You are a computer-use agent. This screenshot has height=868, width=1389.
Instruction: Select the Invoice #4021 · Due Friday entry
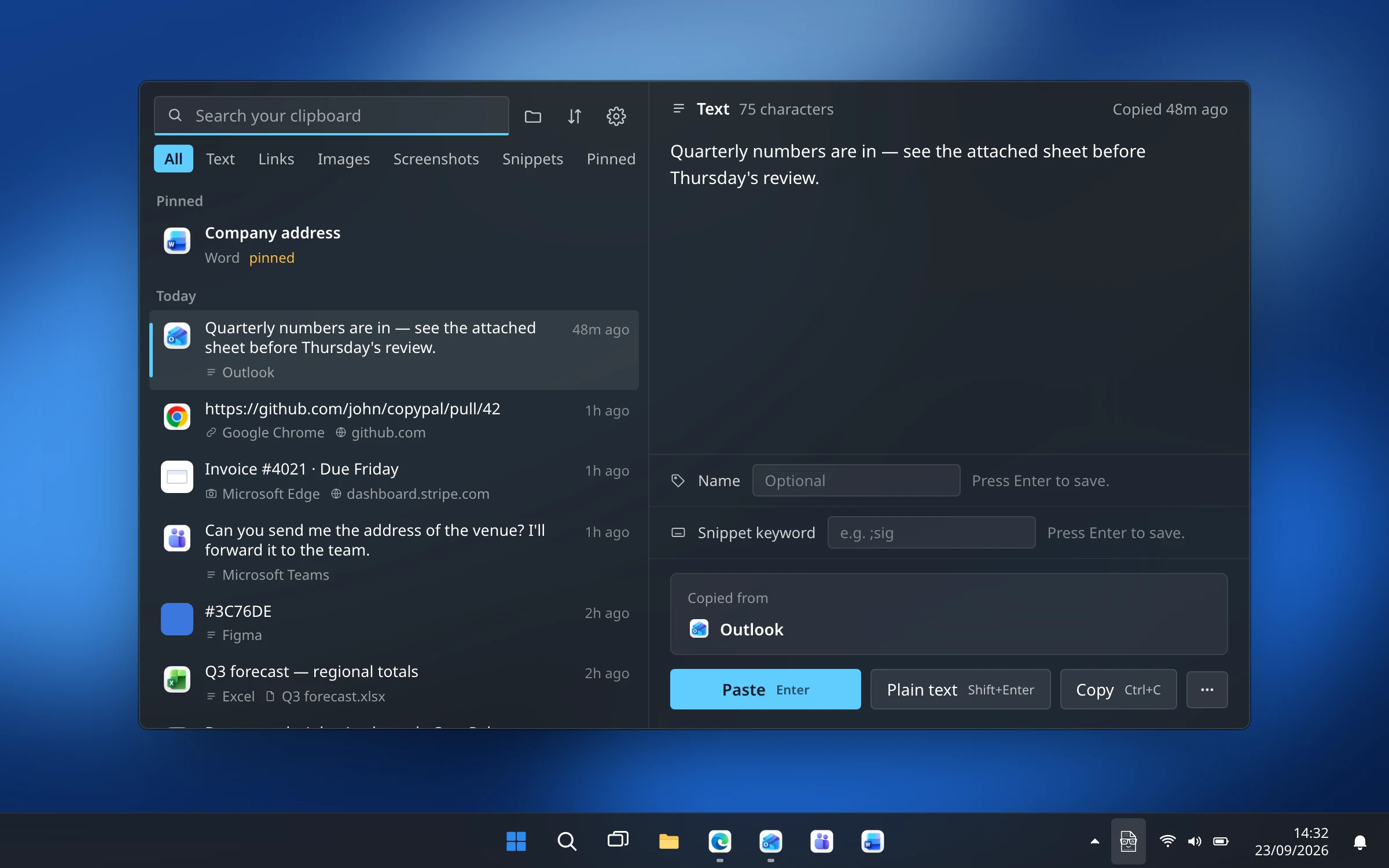(x=394, y=481)
